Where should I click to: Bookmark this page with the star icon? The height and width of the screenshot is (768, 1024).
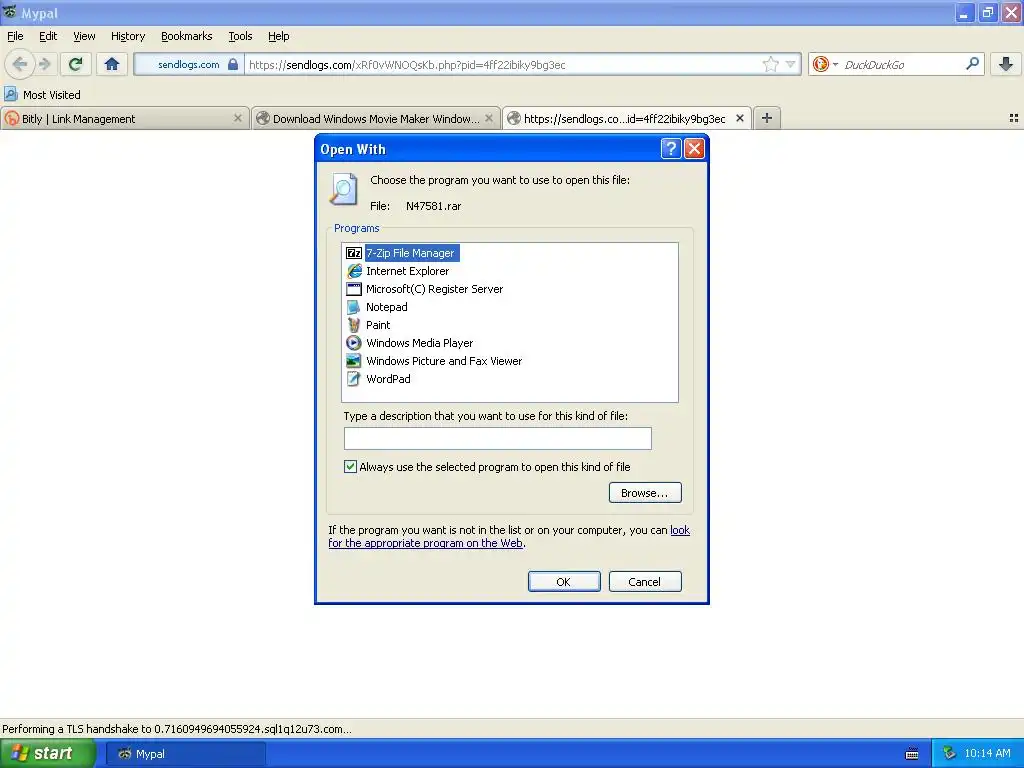[771, 64]
